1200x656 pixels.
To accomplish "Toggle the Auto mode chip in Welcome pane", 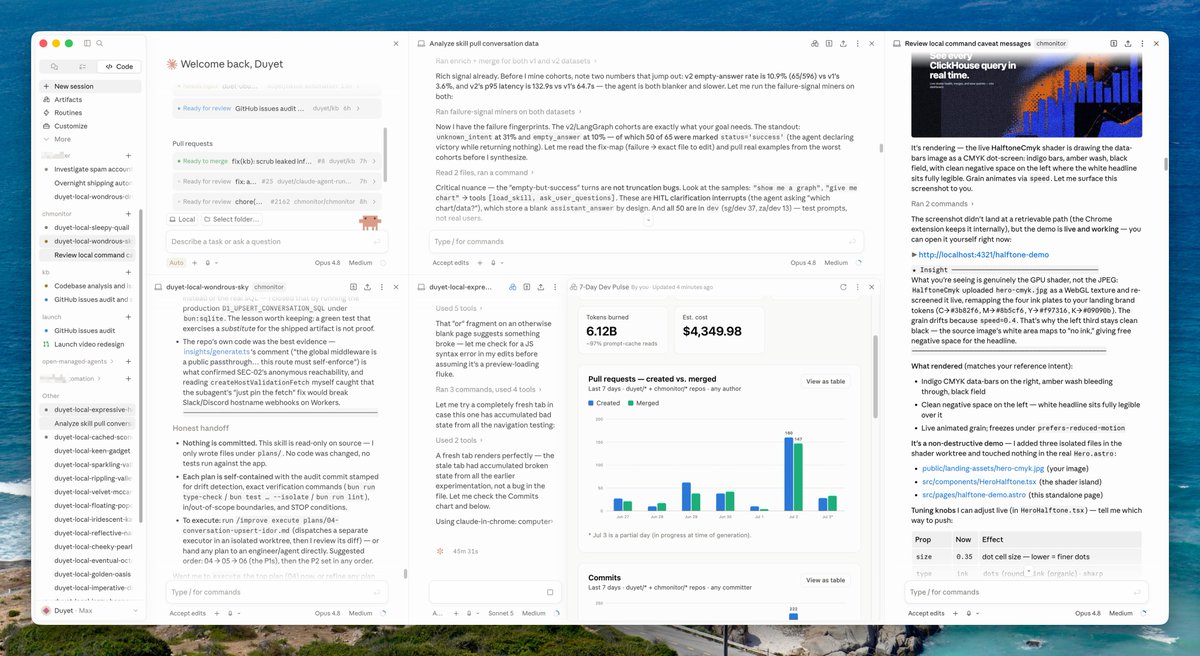I will coord(176,263).
